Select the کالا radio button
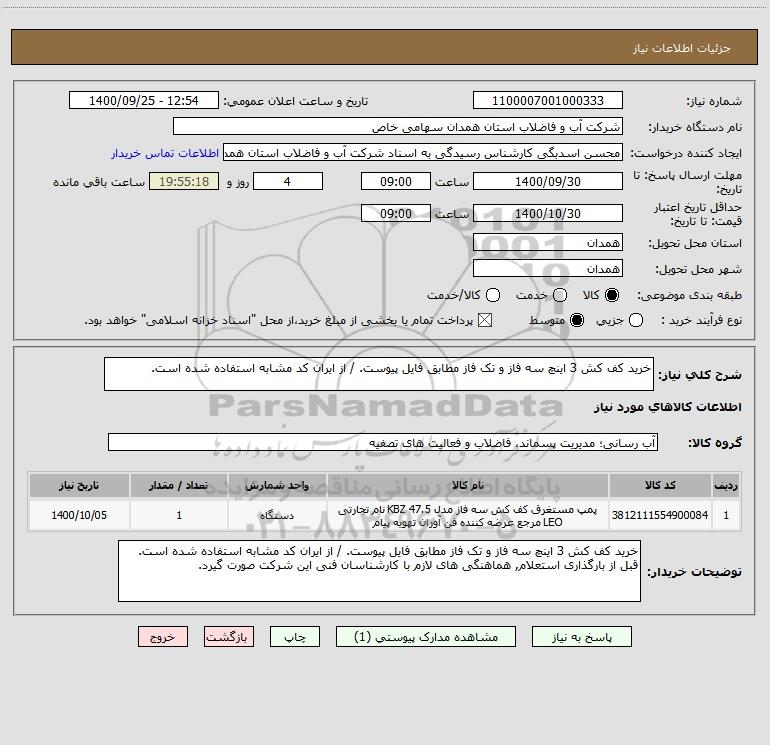 pos(612,295)
